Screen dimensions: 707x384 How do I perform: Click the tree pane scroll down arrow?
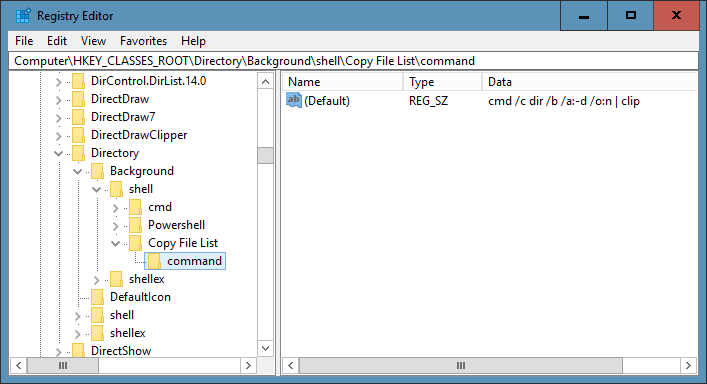tap(266, 348)
